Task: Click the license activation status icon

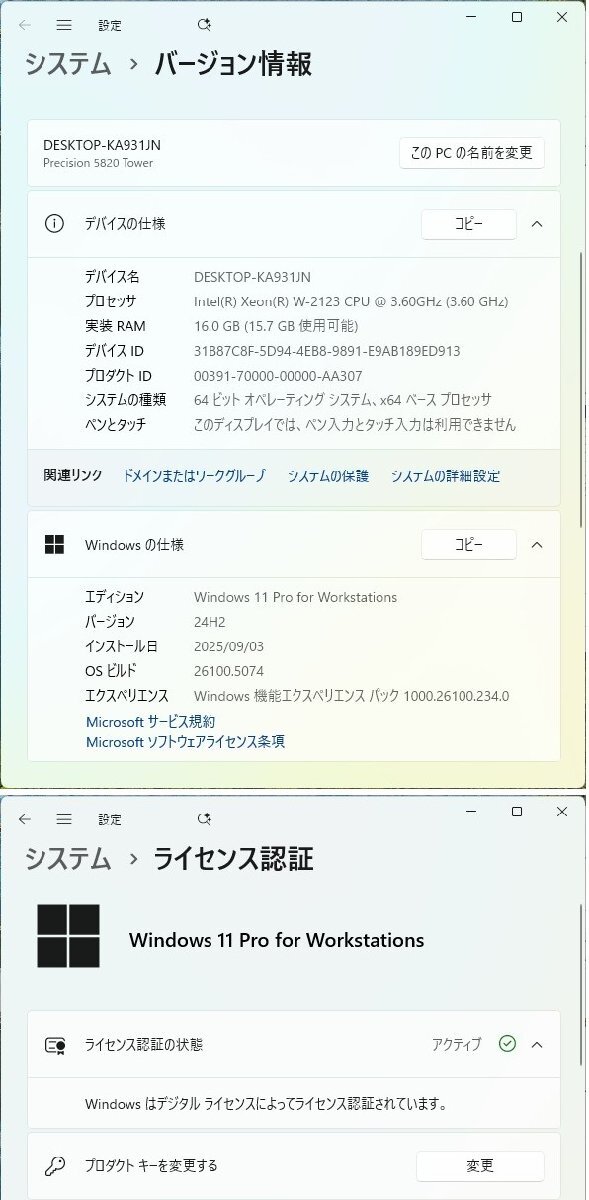Action: pos(55,1045)
